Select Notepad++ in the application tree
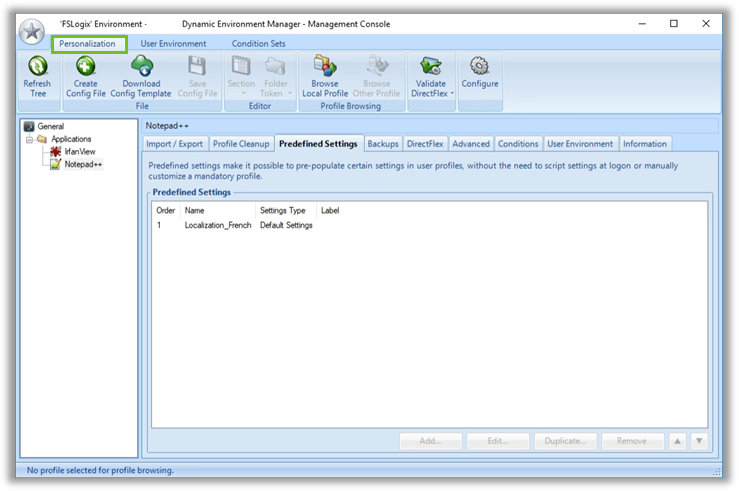The image size is (739, 491). click(x=82, y=163)
